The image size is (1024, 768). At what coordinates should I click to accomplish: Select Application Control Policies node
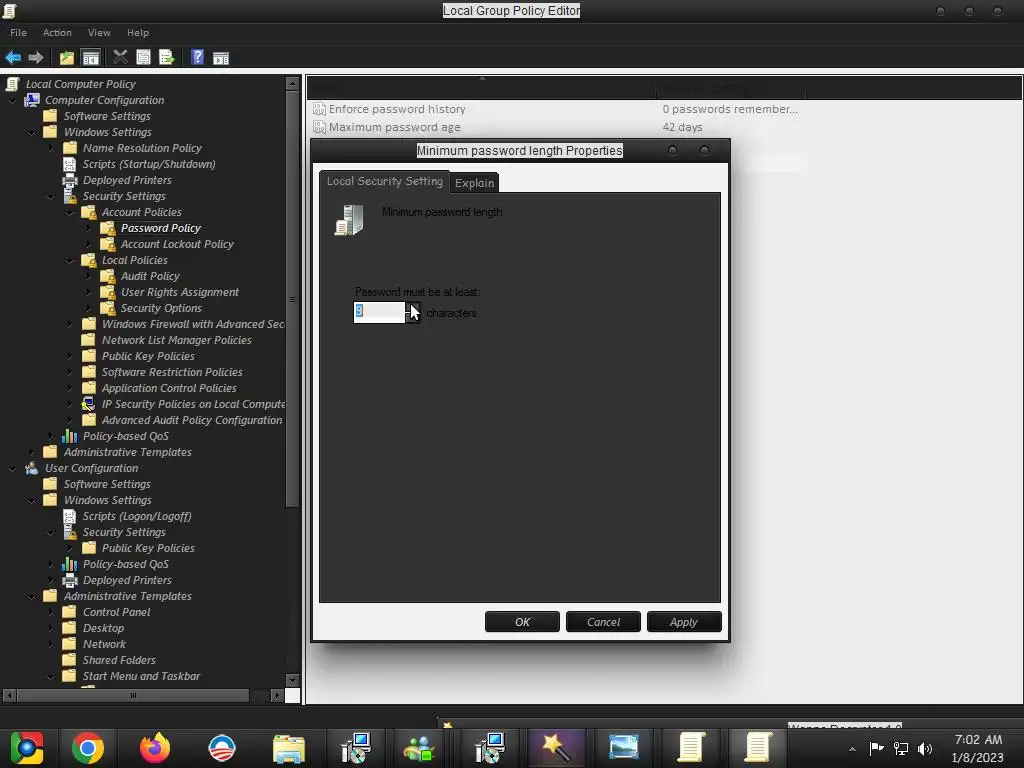(x=169, y=388)
